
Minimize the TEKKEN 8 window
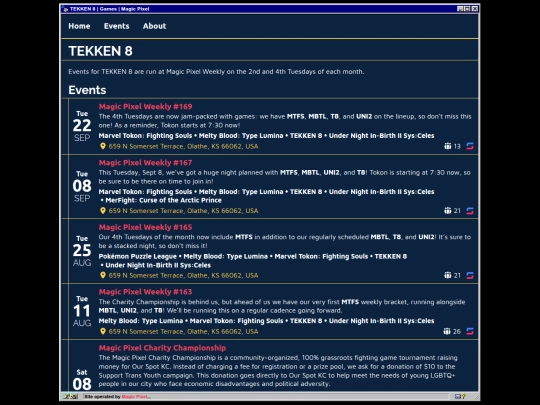point(460,9)
